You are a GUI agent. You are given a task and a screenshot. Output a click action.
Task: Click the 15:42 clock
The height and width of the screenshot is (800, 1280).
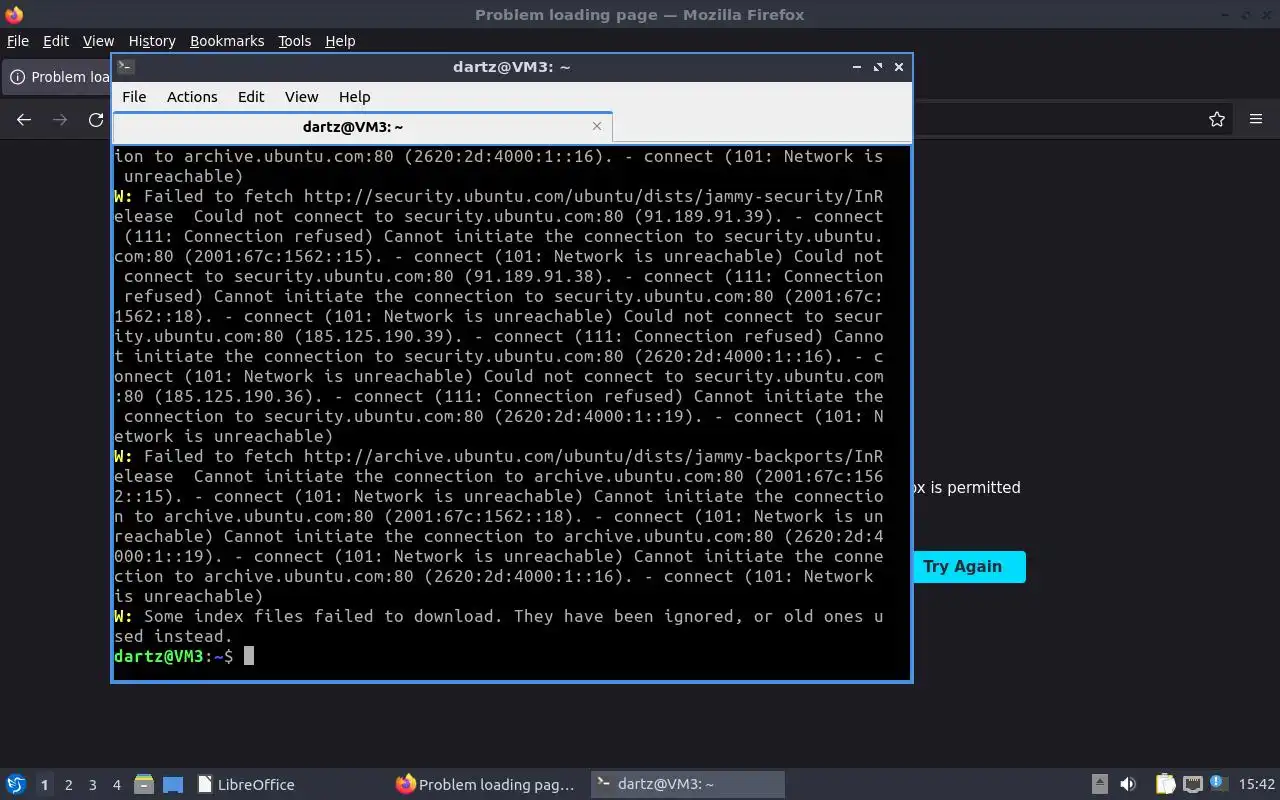point(1257,785)
